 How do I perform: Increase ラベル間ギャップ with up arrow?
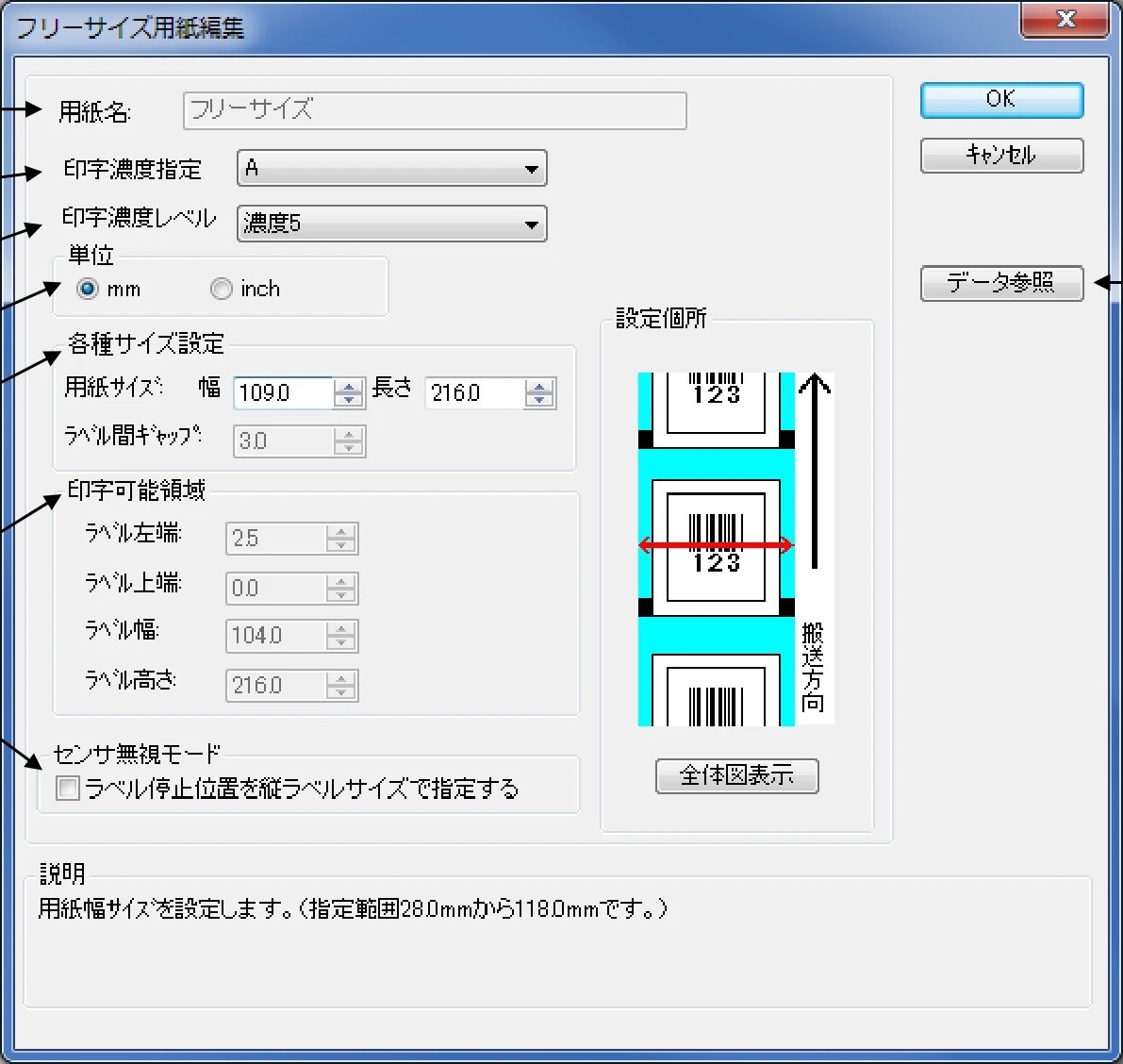pyautogui.click(x=349, y=434)
